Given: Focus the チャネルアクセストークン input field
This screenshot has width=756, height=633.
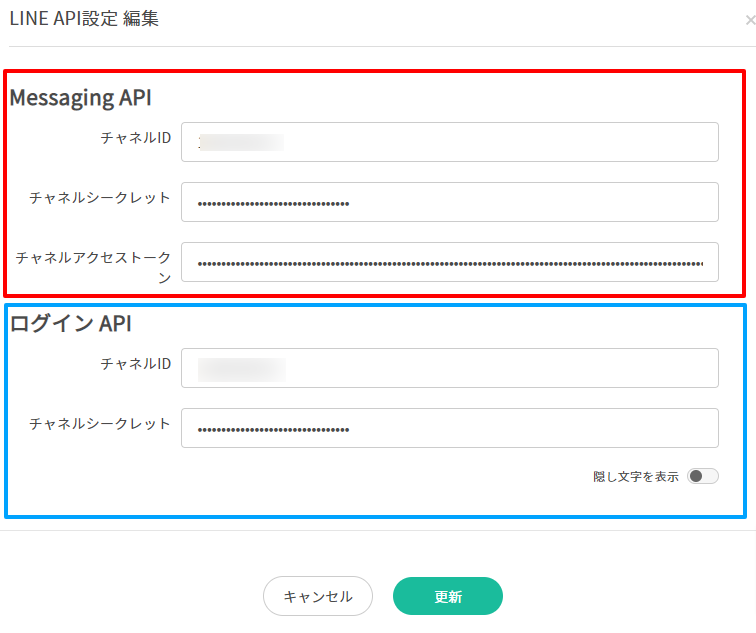Looking at the screenshot, I should (450, 262).
